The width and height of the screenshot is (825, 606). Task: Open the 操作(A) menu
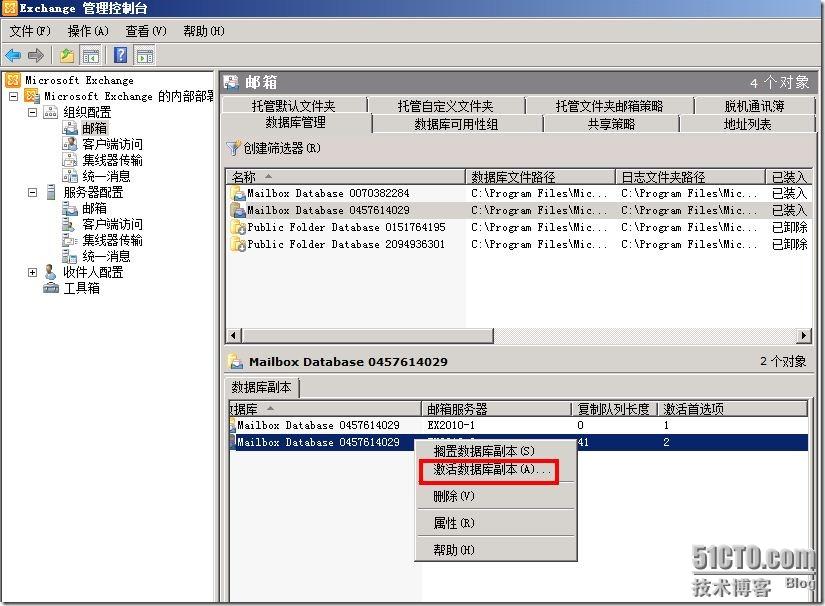(88, 31)
